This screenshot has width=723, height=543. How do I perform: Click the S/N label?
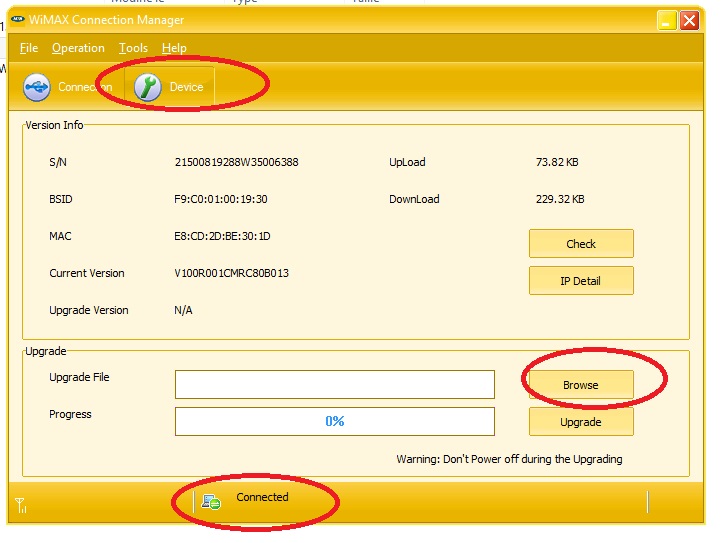tap(58, 162)
